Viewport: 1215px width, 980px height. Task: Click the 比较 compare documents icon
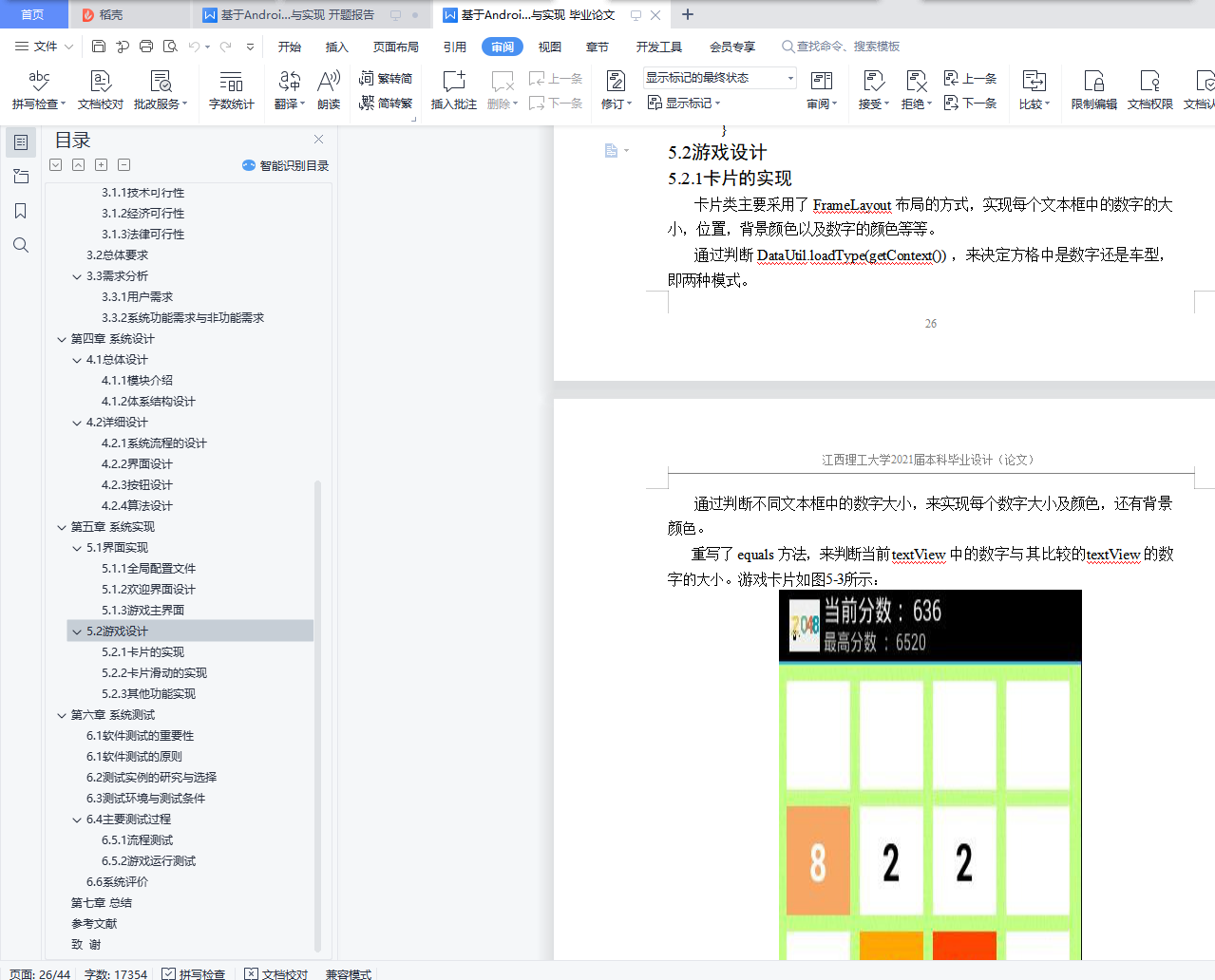[x=1034, y=82]
